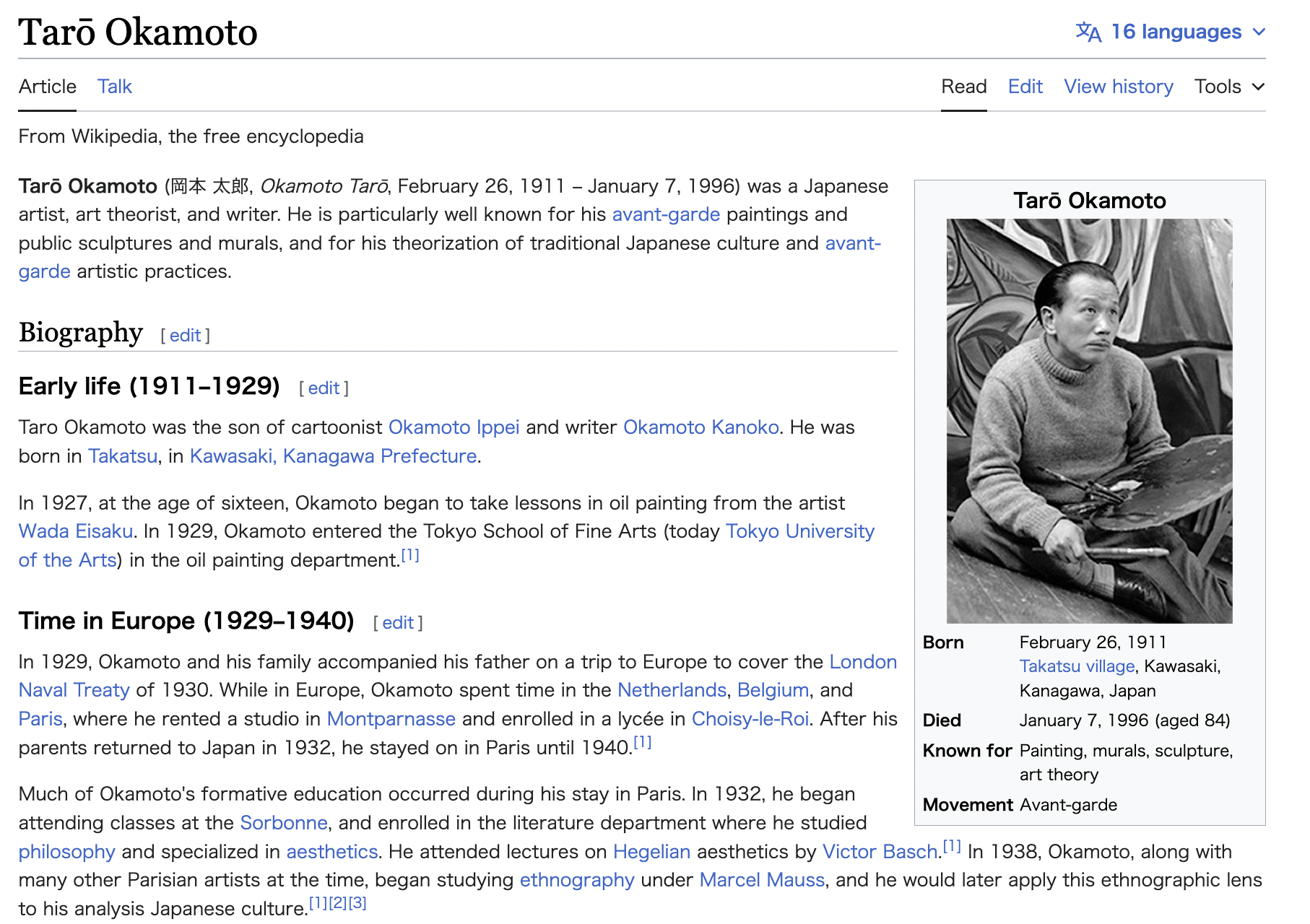
Task: Edit the Time in Europe section
Action: click(x=398, y=622)
